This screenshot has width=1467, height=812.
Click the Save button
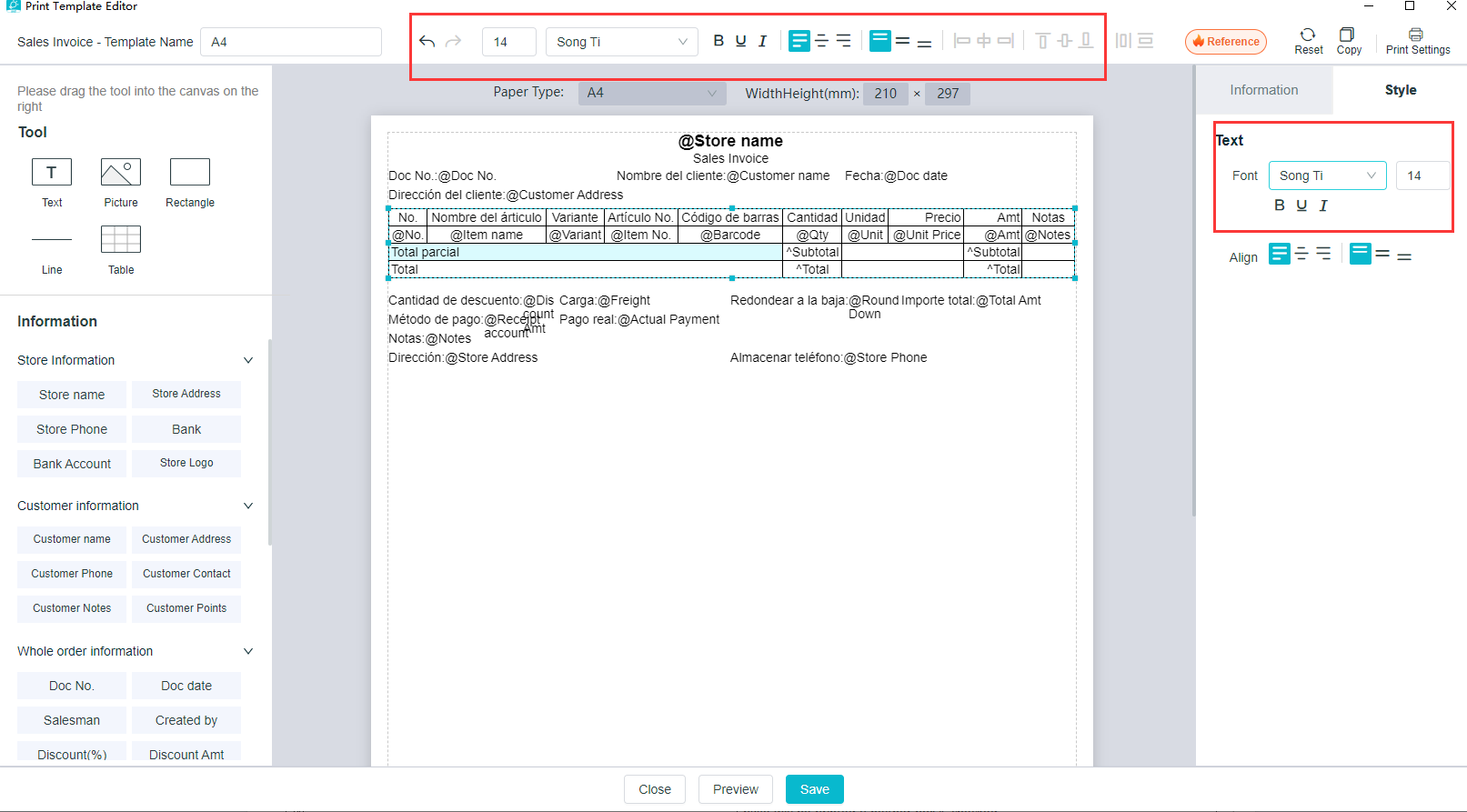point(814,789)
